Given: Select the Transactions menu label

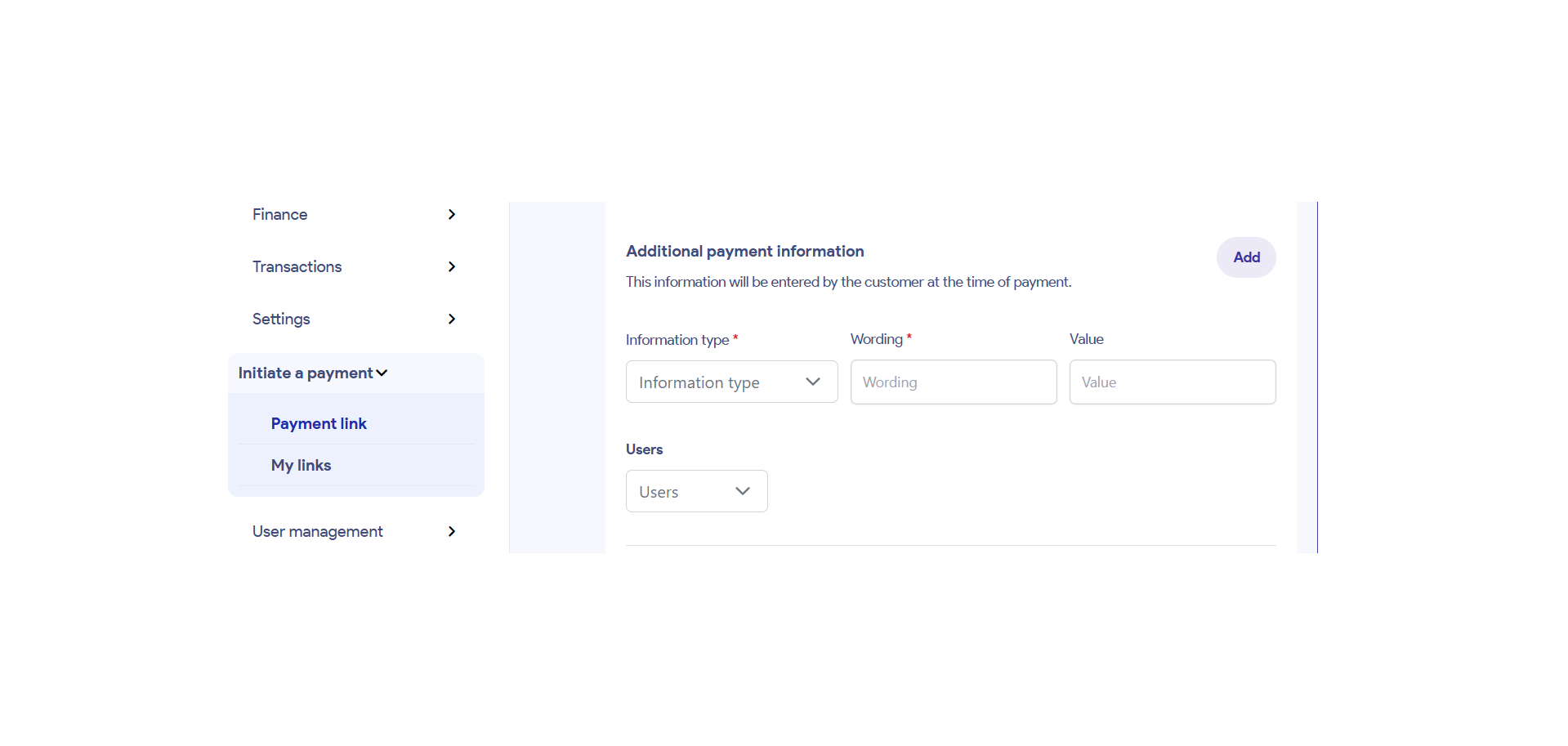Looking at the screenshot, I should [297, 266].
